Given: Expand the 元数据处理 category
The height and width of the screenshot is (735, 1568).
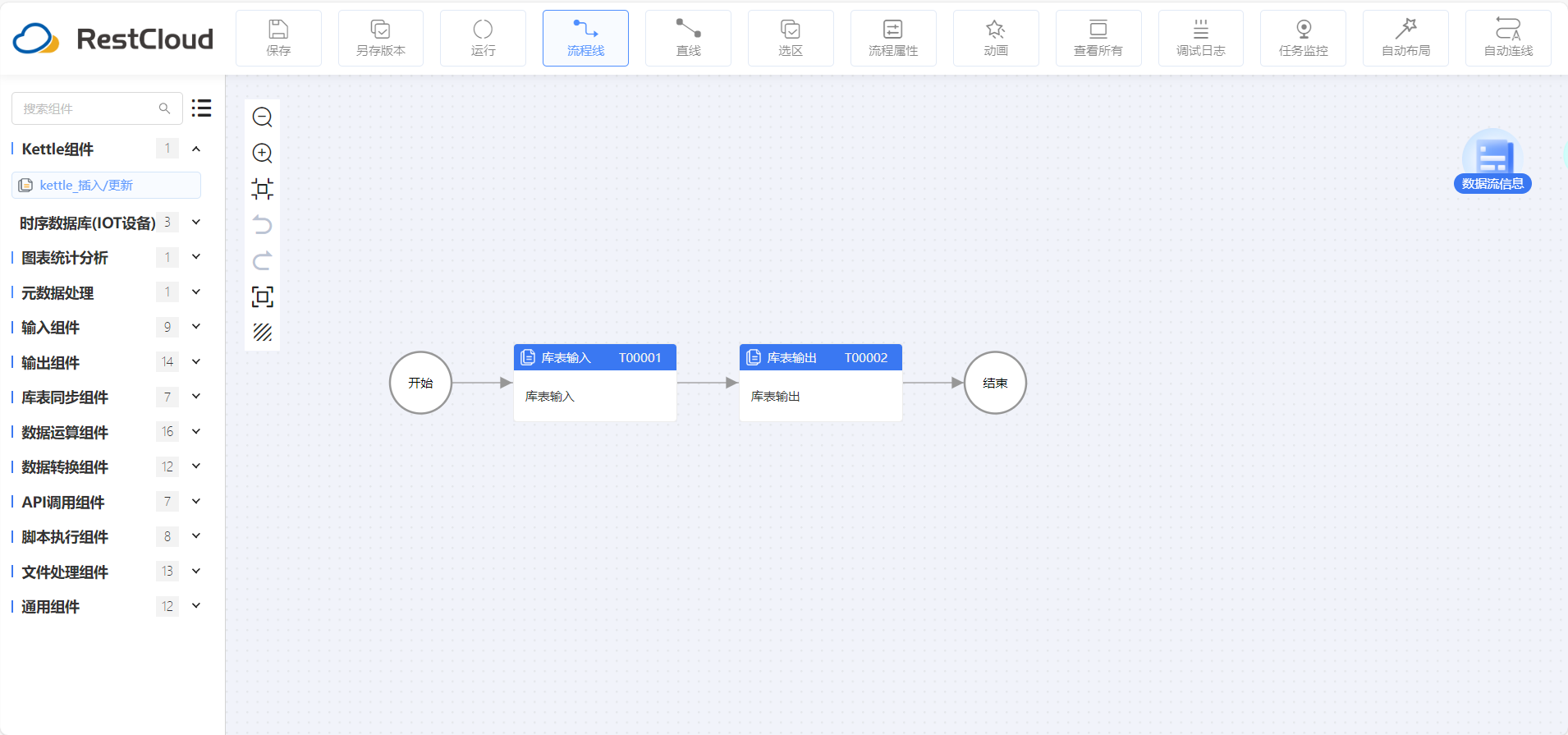Looking at the screenshot, I should (196, 292).
